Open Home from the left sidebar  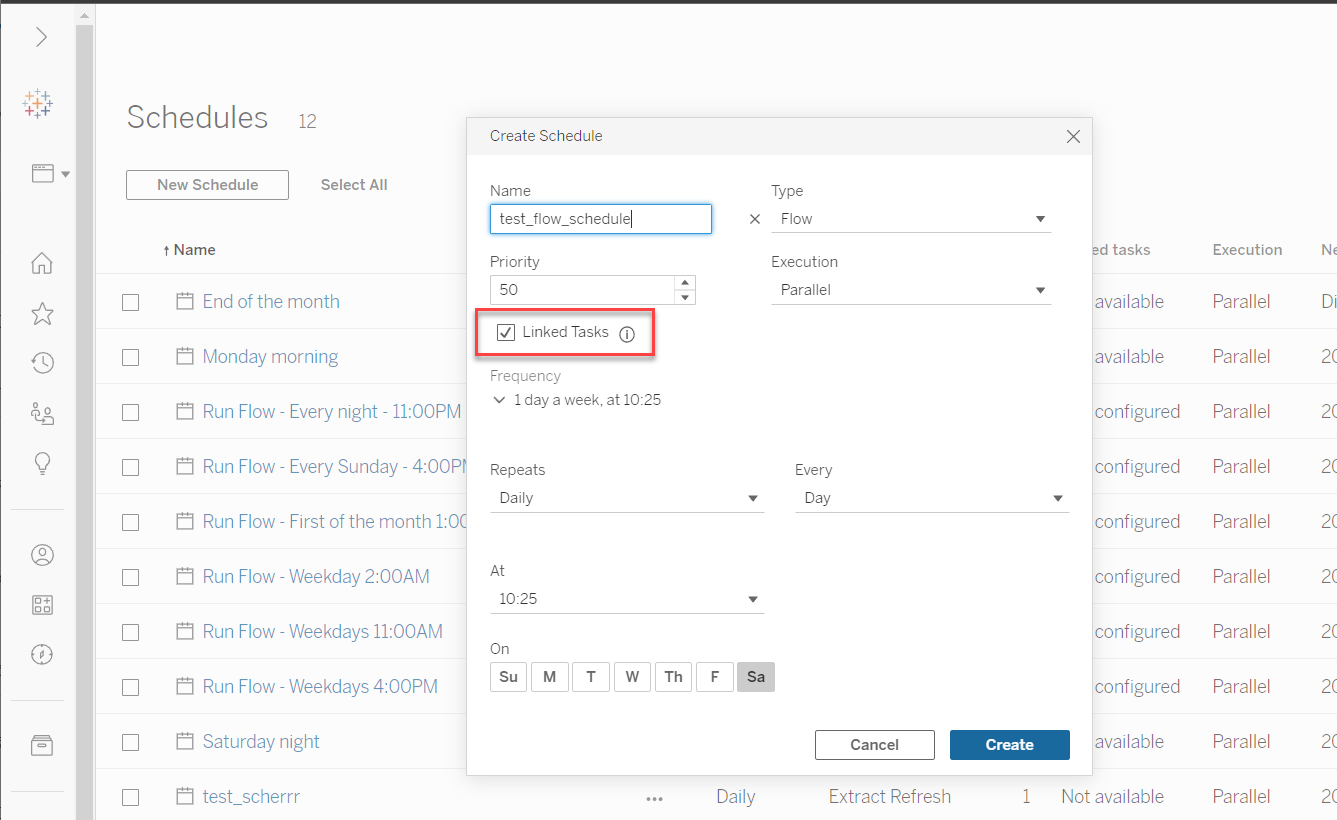42,264
